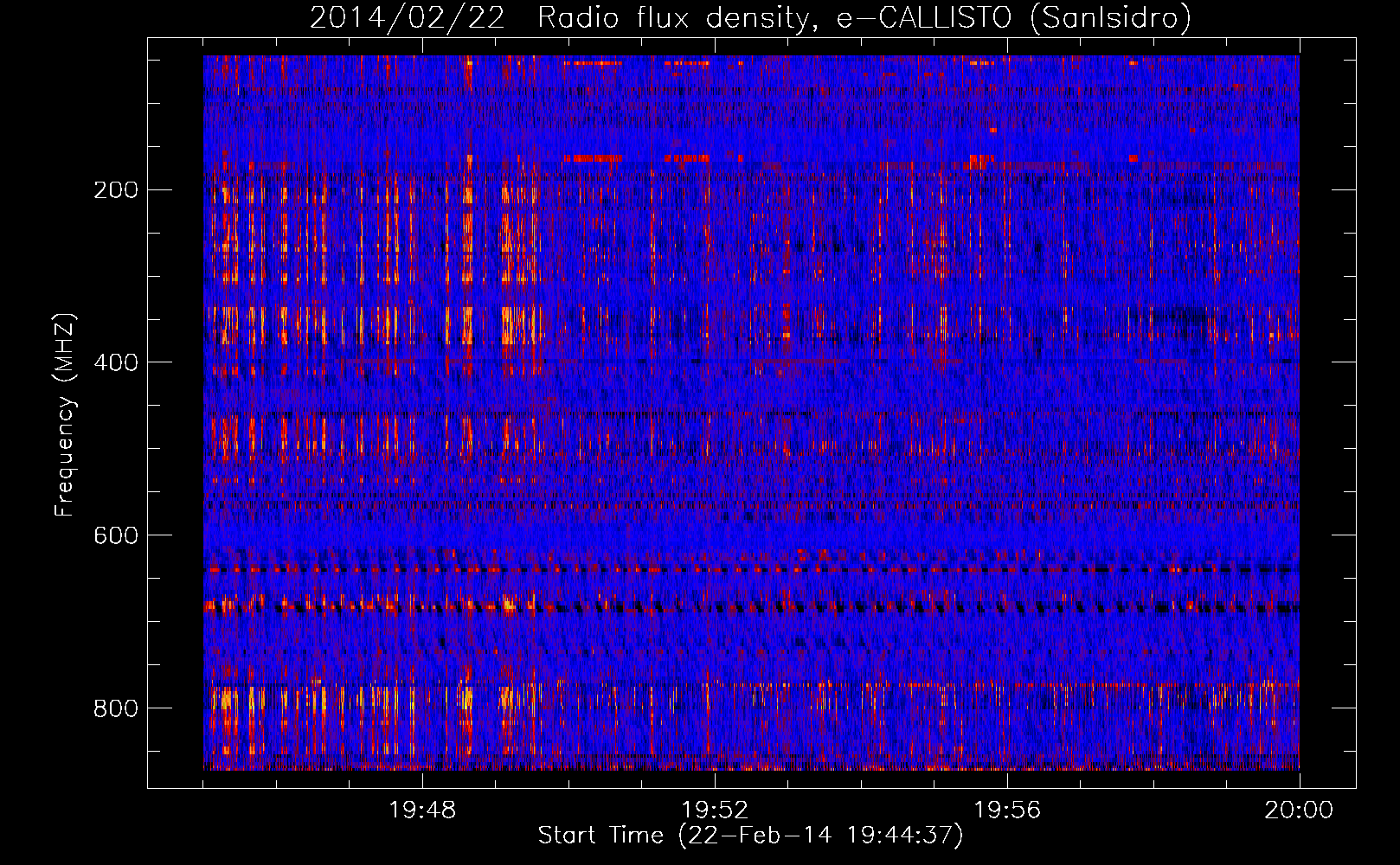Click the 800 frequency tick label

tap(116, 708)
